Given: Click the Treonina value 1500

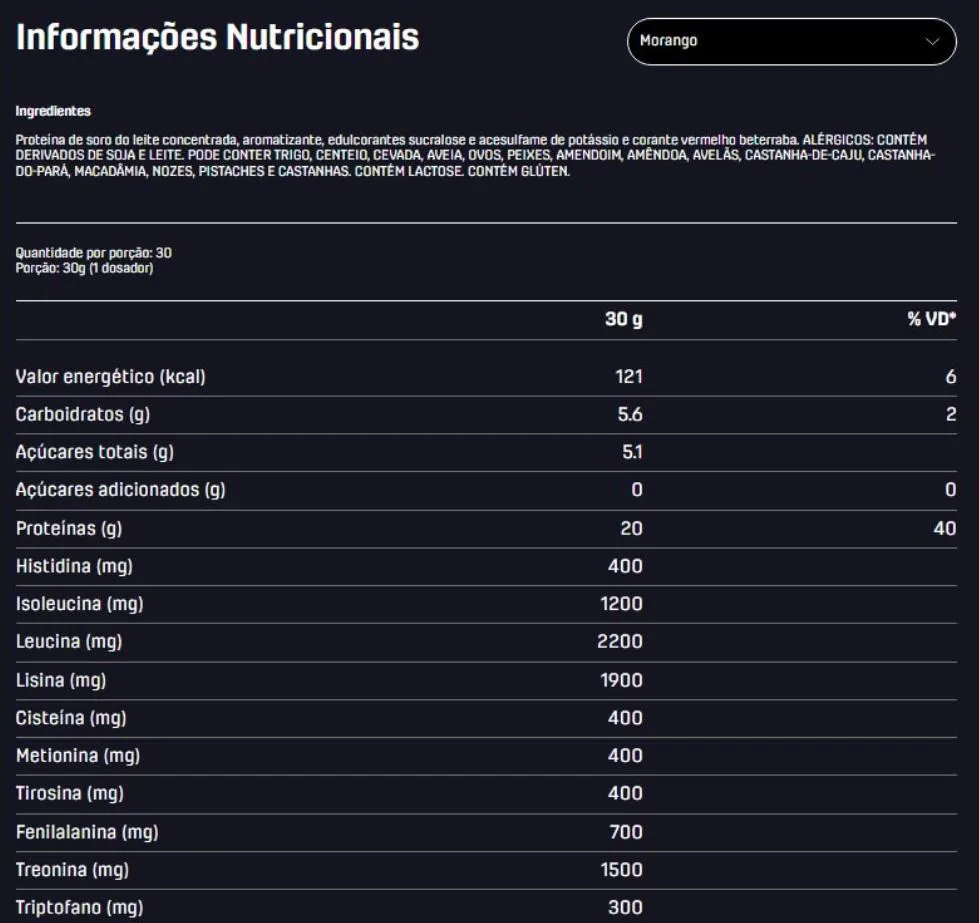Looking at the screenshot, I should pyautogui.click(x=620, y=870).
